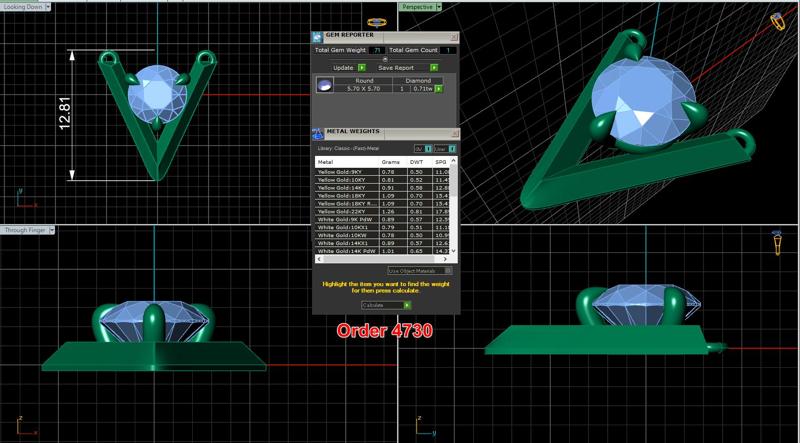
Task: Click the Gem Reporter panel icon
Action: (x=317, y=37)
